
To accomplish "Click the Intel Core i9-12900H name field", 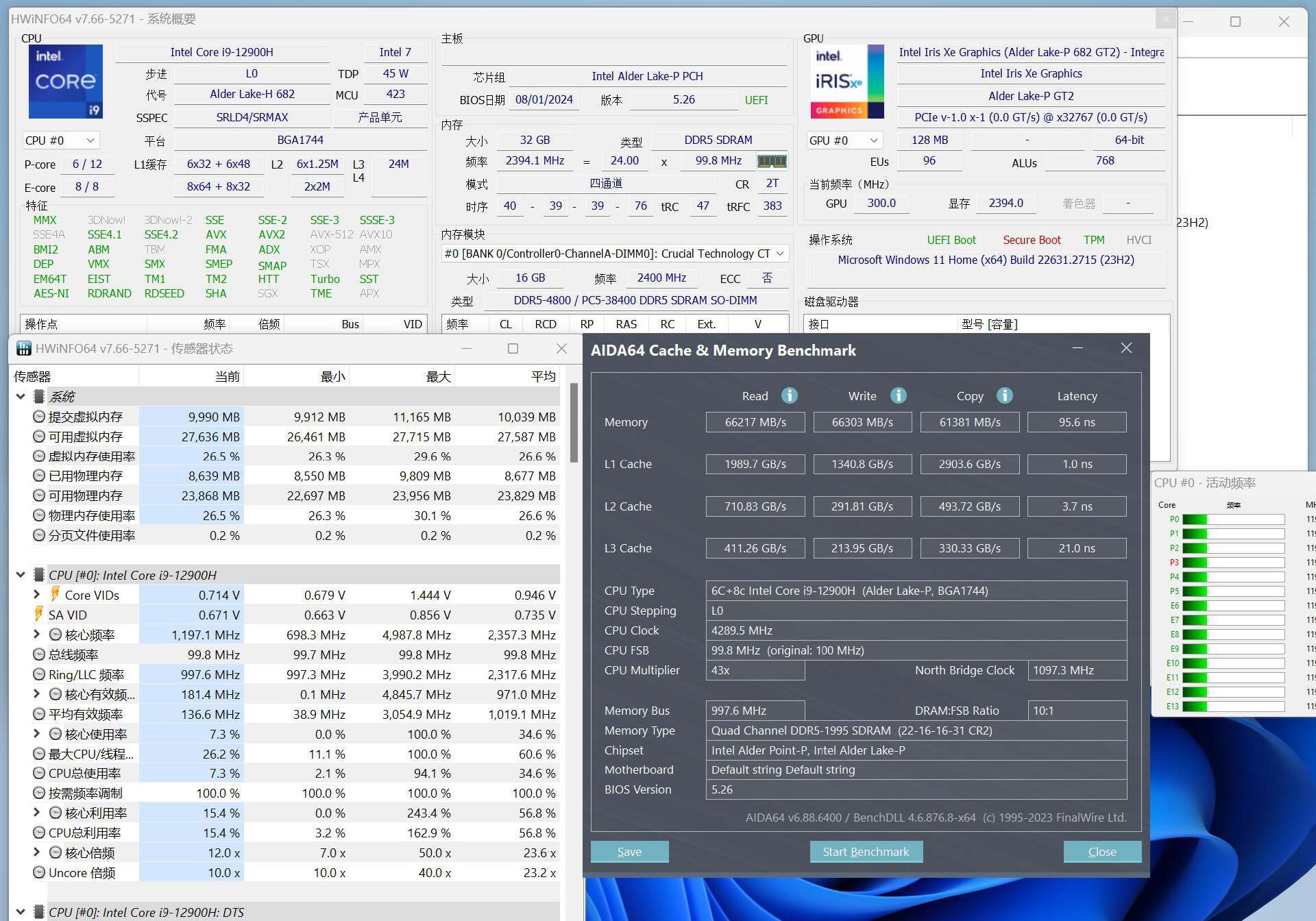I will pos(222,52).
